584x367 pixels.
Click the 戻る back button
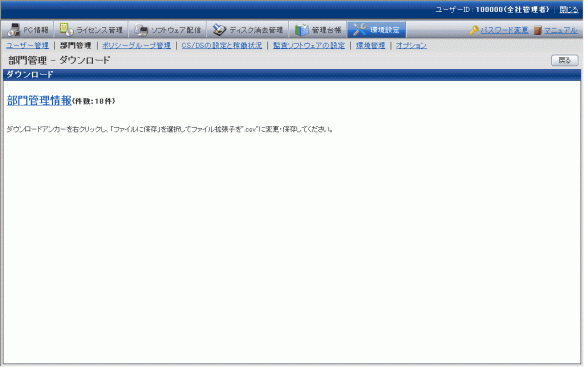[565, 60]
